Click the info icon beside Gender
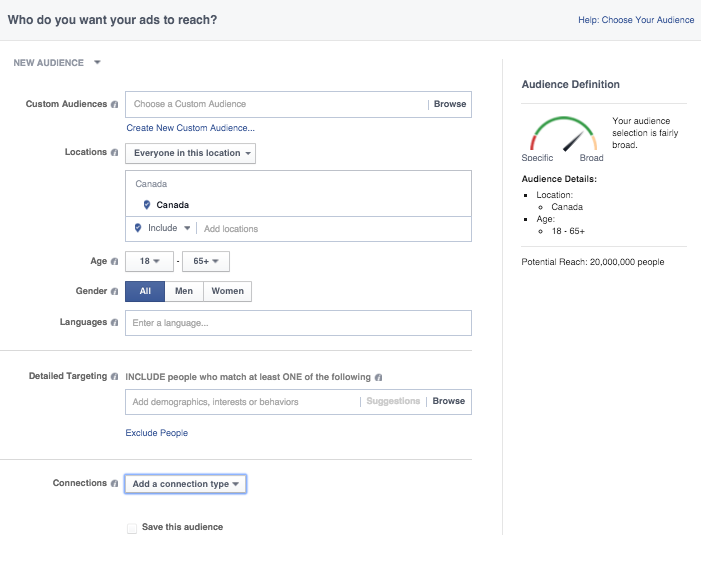Image resolution: width=701 pixels, height=563 pixels. click(x=115, y=292)
